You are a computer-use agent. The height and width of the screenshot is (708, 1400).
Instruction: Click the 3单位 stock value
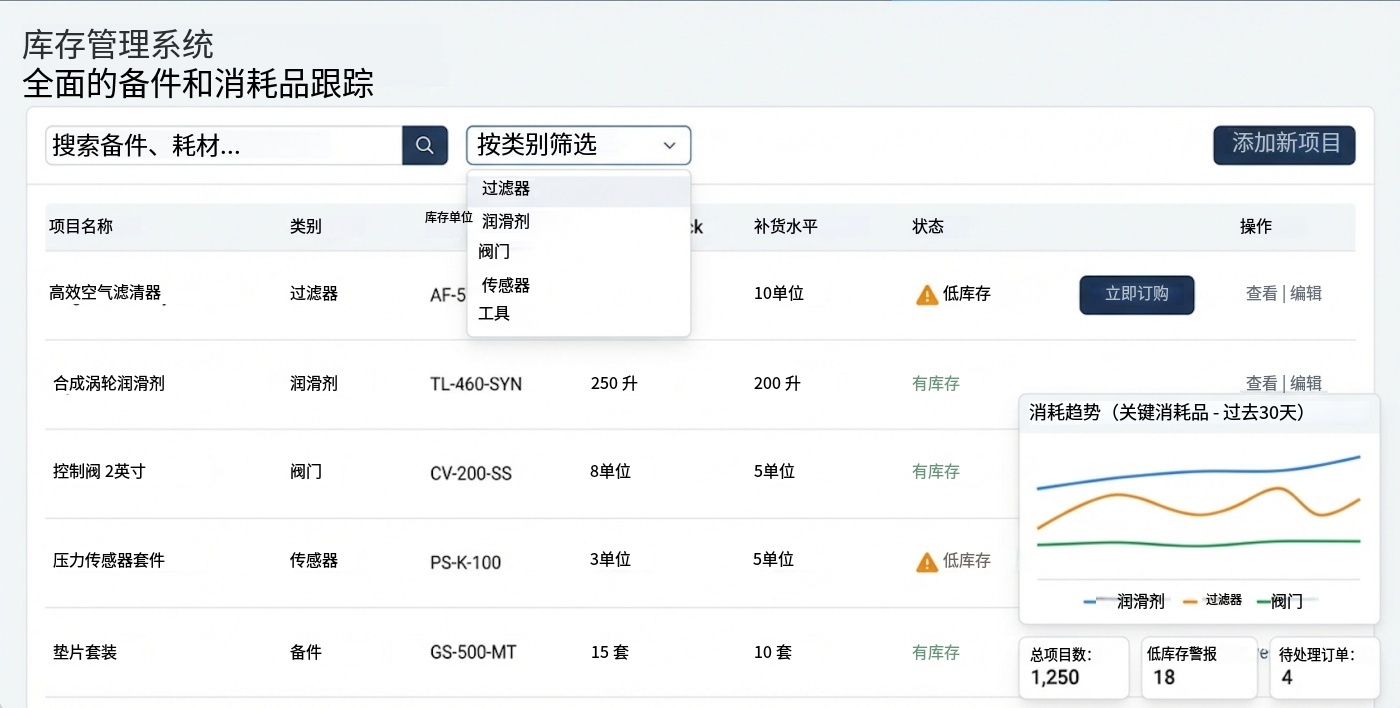pos(610,560)
